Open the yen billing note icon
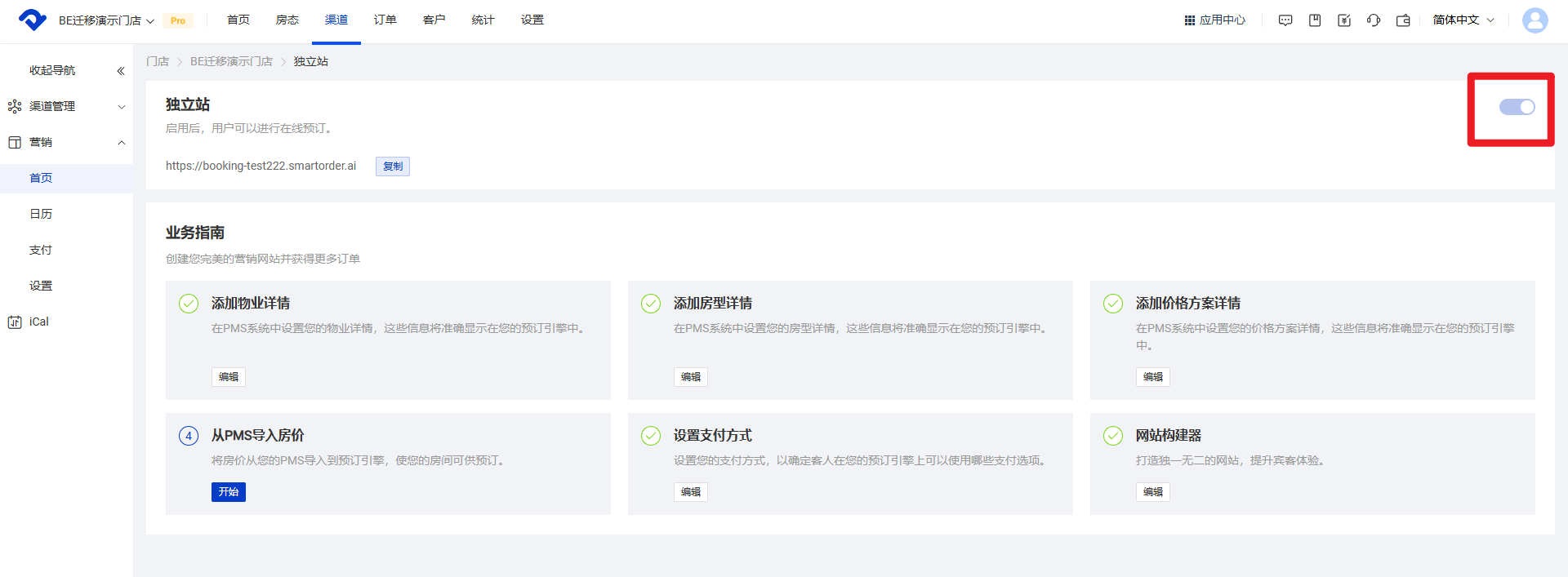The image size is (1568, 577). 1344,20
